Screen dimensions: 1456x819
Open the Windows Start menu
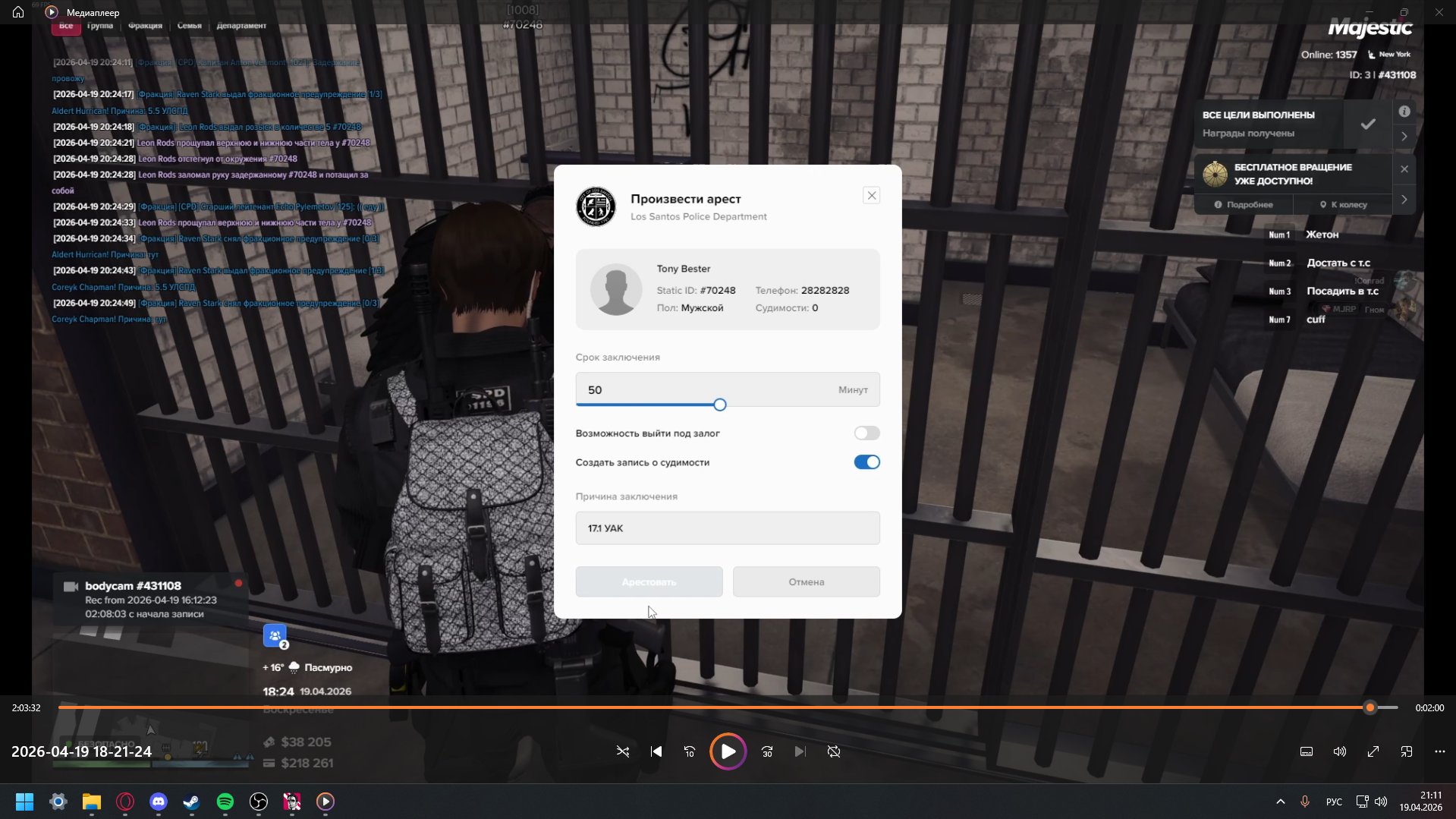[24, 802]
